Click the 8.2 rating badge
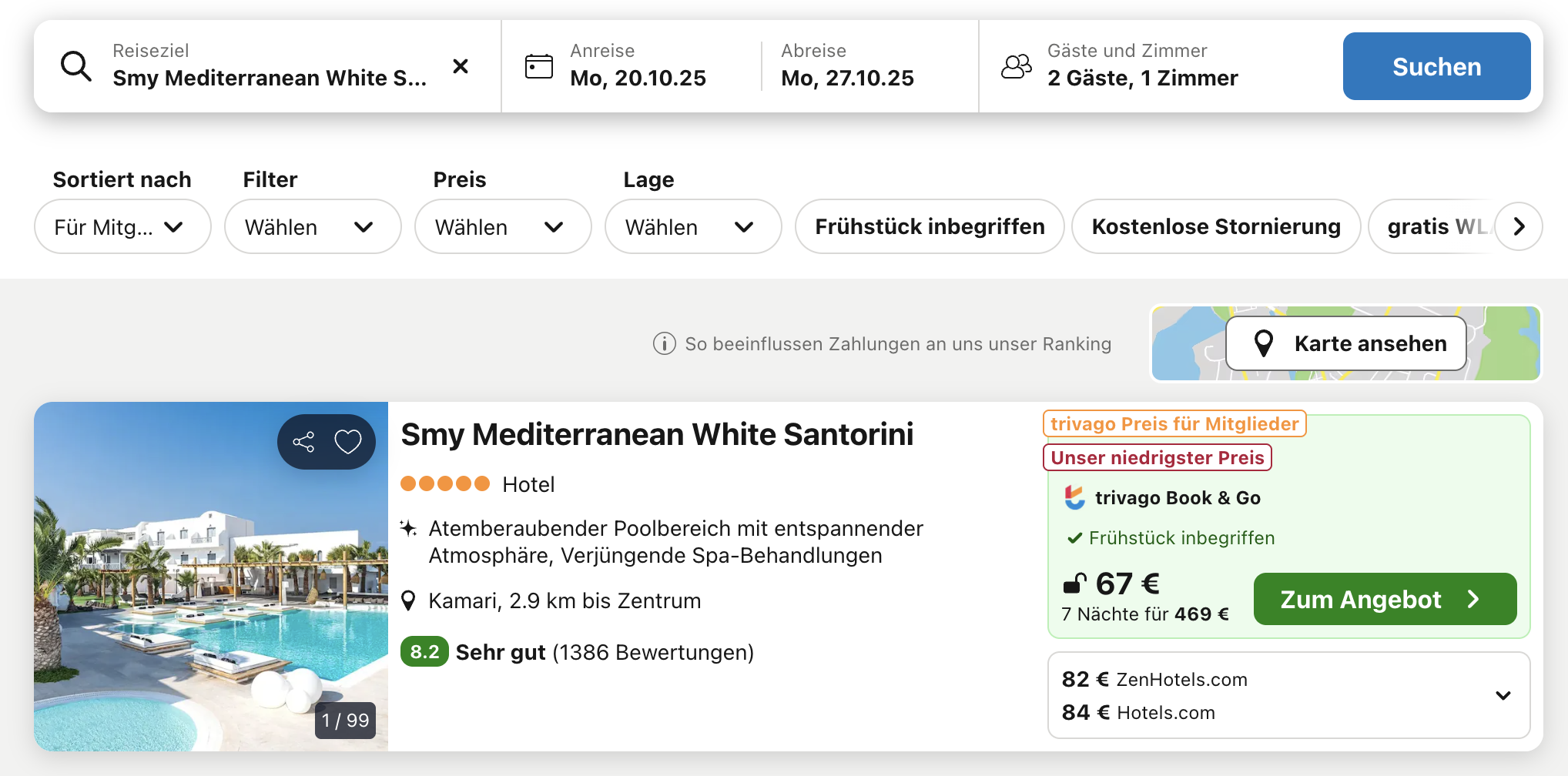 [x=424, y=652]
